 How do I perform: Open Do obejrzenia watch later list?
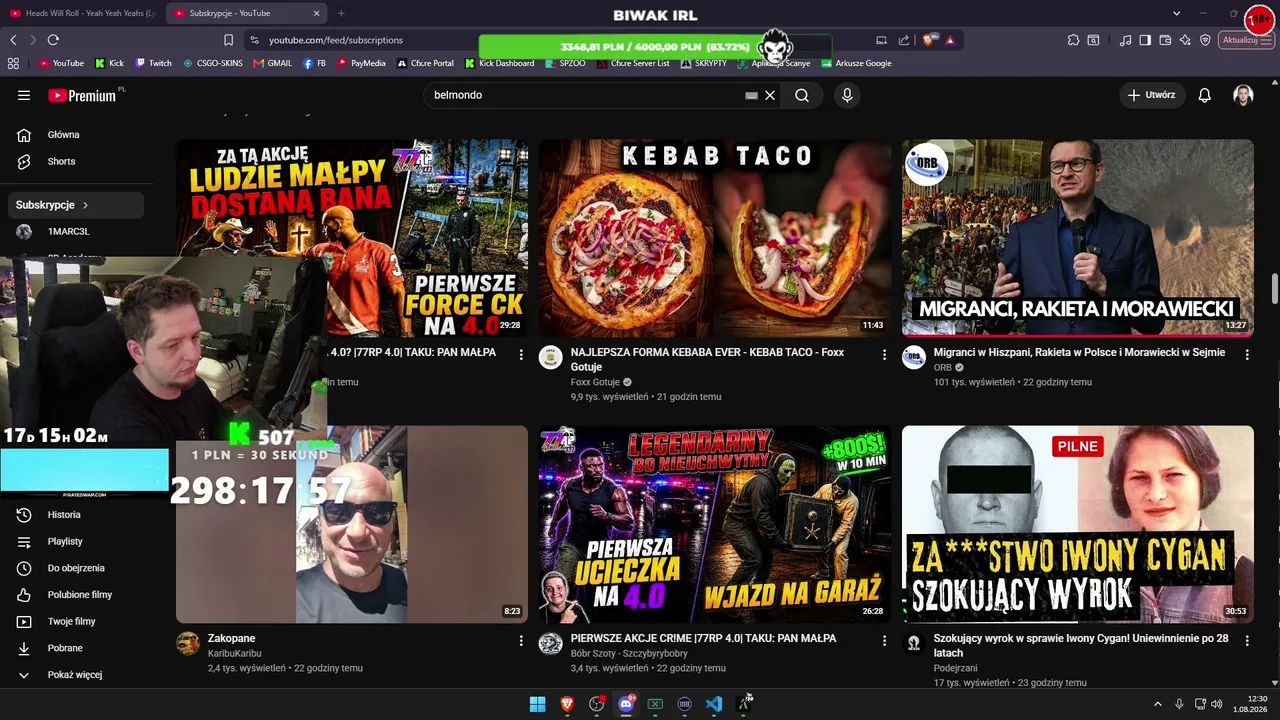(x=77, y=568)
